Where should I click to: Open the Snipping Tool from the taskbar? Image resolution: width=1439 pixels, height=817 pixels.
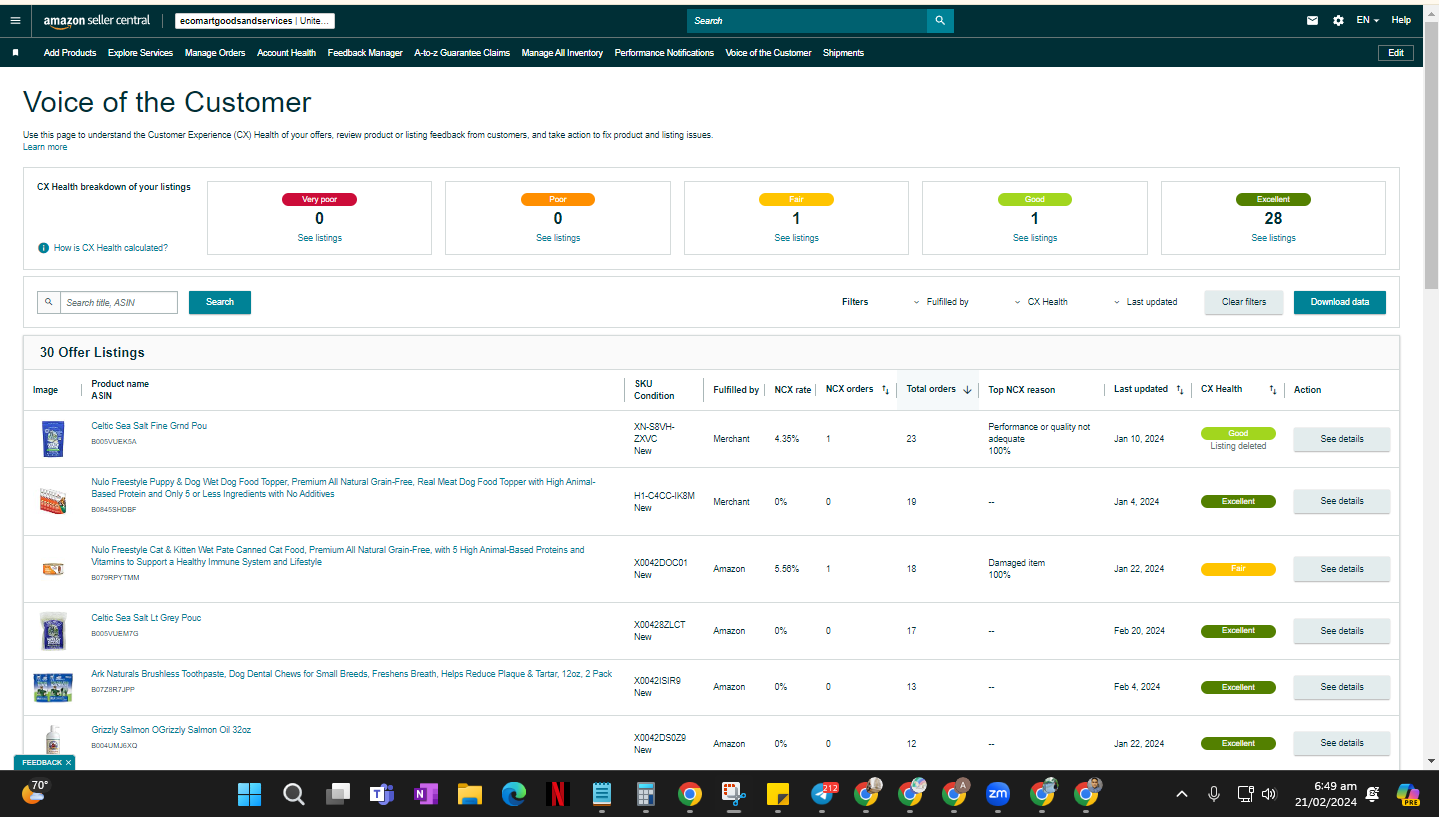pos(733,794)
